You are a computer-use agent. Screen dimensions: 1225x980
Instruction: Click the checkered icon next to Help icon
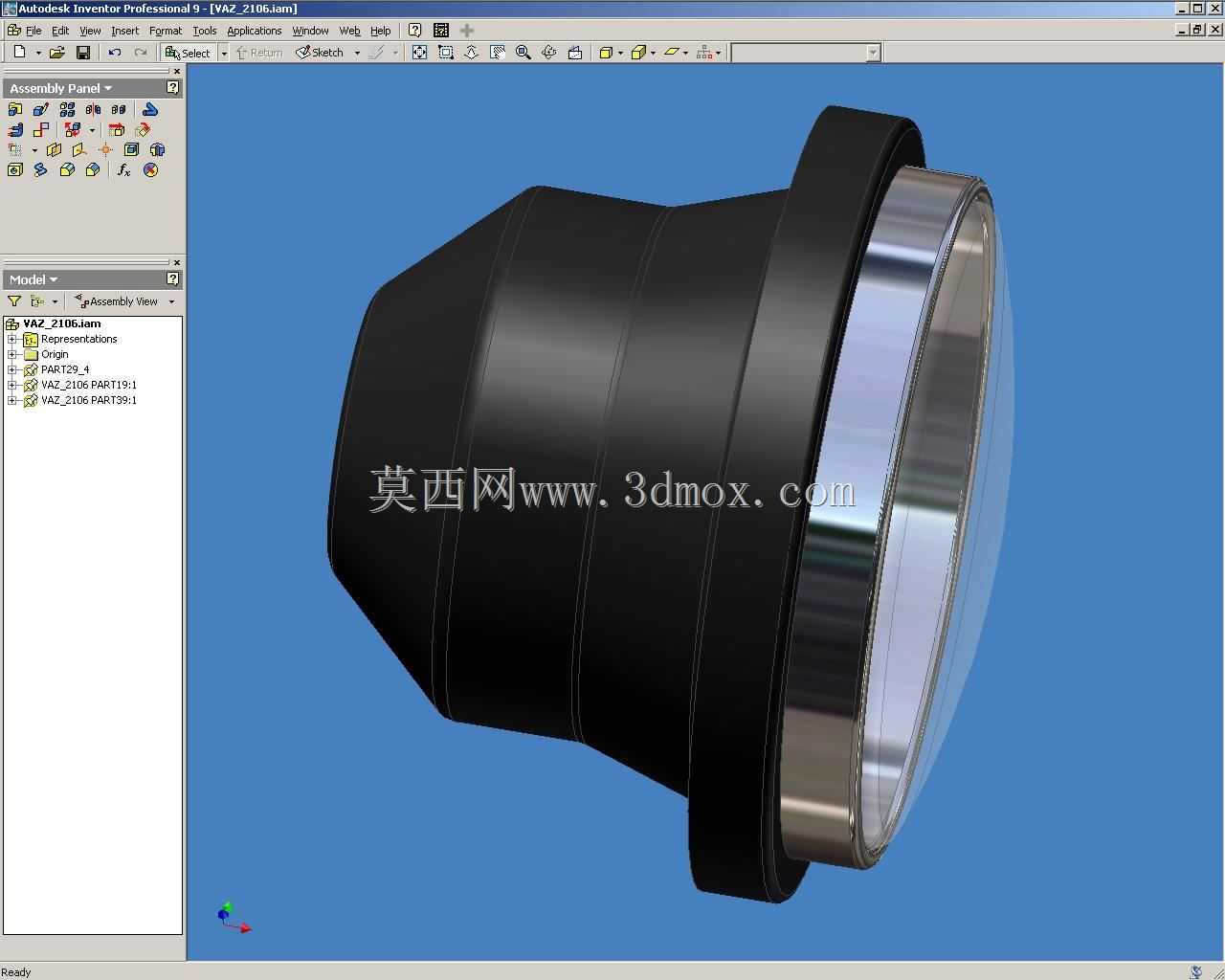441,31
